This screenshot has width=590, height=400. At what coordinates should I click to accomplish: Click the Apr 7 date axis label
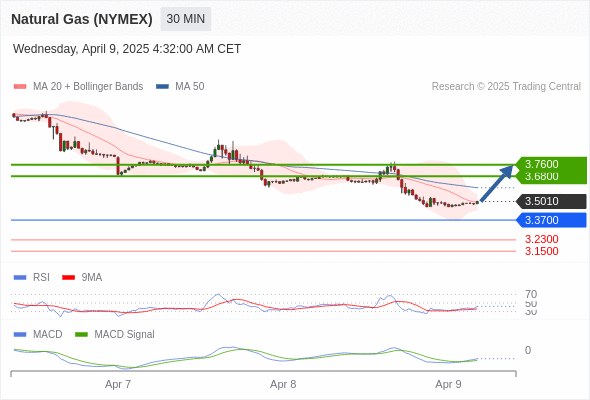[x=118, y=384]
